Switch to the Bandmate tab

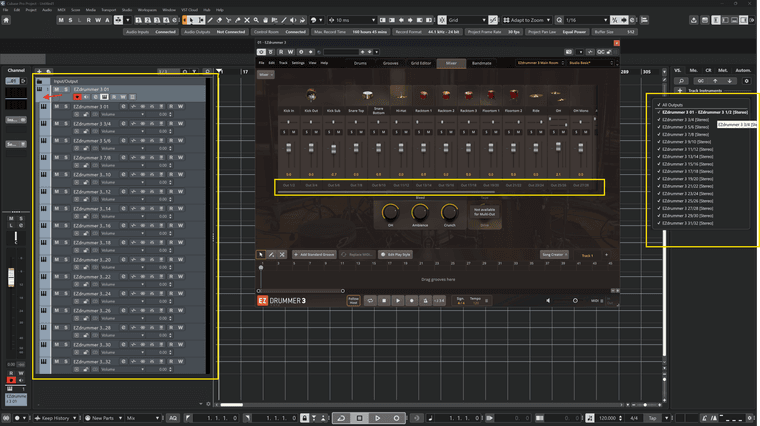click(481, 63)
